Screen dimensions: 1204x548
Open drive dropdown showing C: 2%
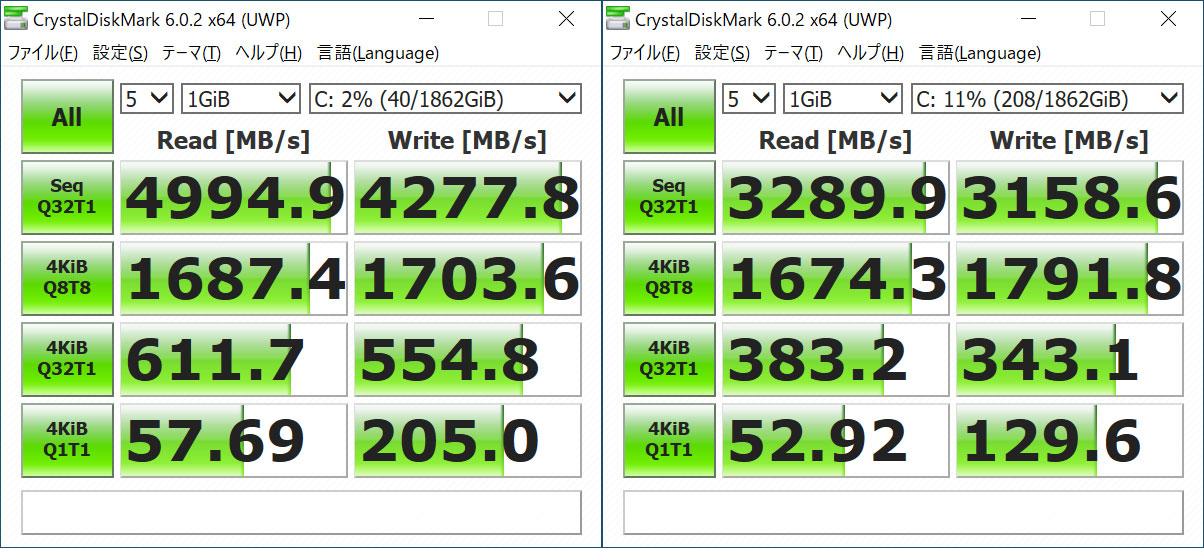[x=445, y=98]
